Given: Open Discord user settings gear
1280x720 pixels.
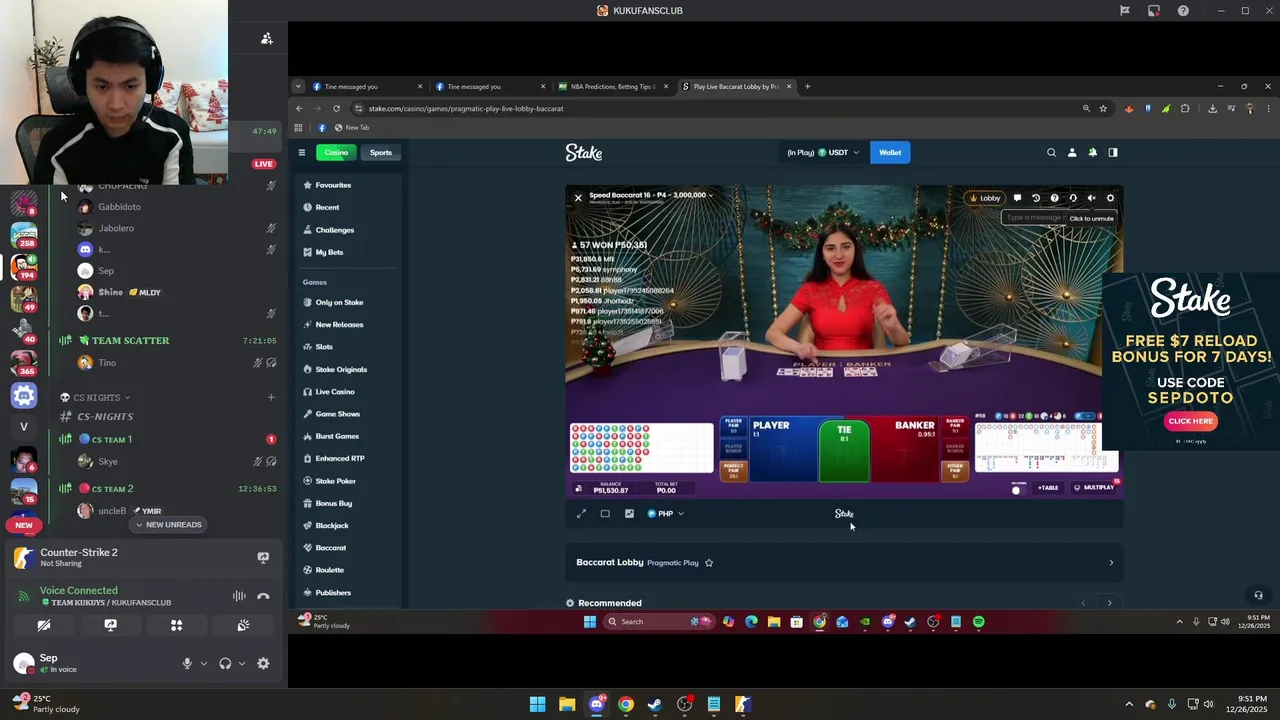Looking at the screenshot, I should click(x=263, y=663).
